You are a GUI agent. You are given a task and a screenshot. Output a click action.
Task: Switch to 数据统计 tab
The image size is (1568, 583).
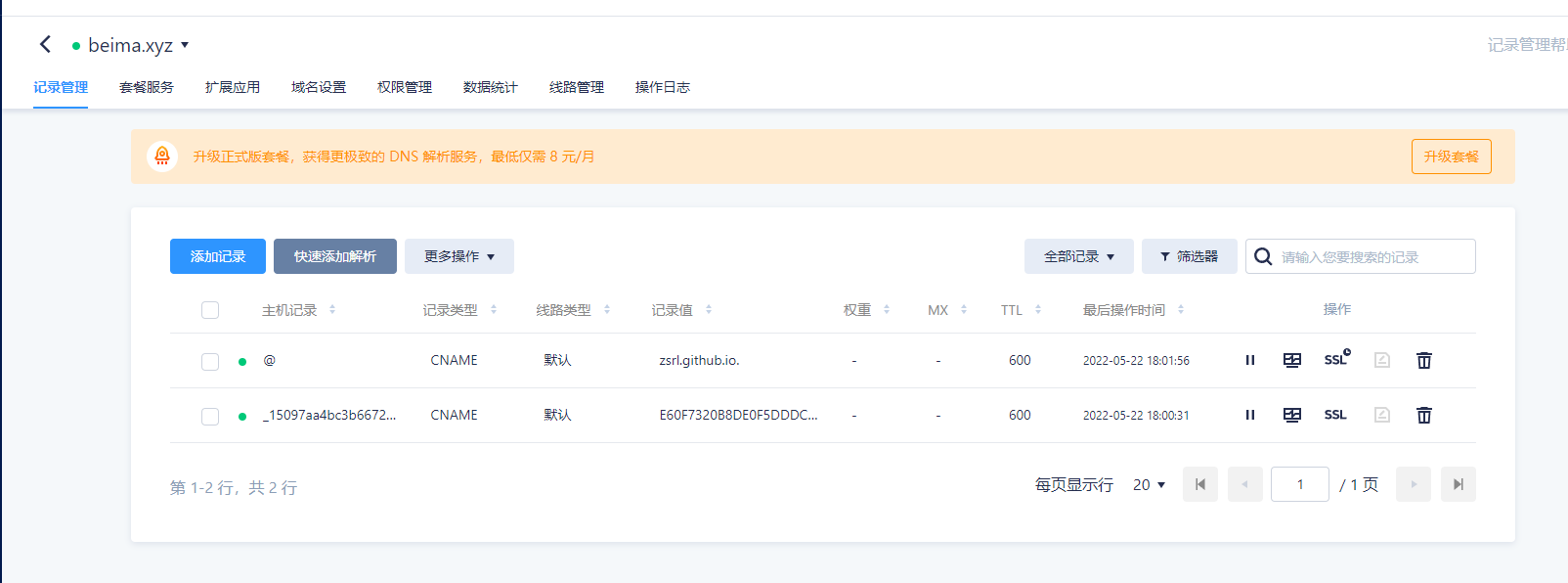pyautogui.click(x=491, y=87)
